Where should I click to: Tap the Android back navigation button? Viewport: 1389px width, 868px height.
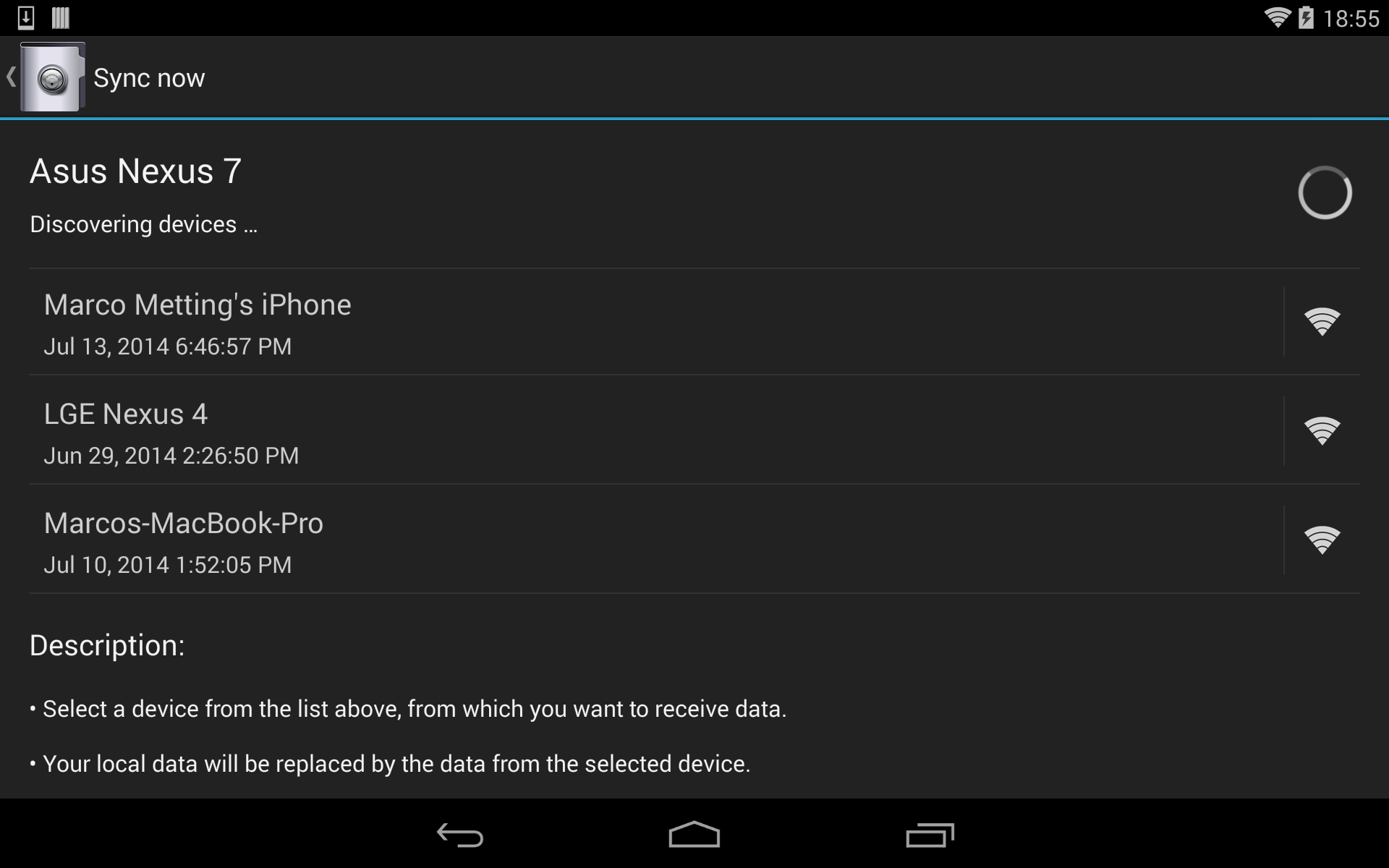pos(460,835)
